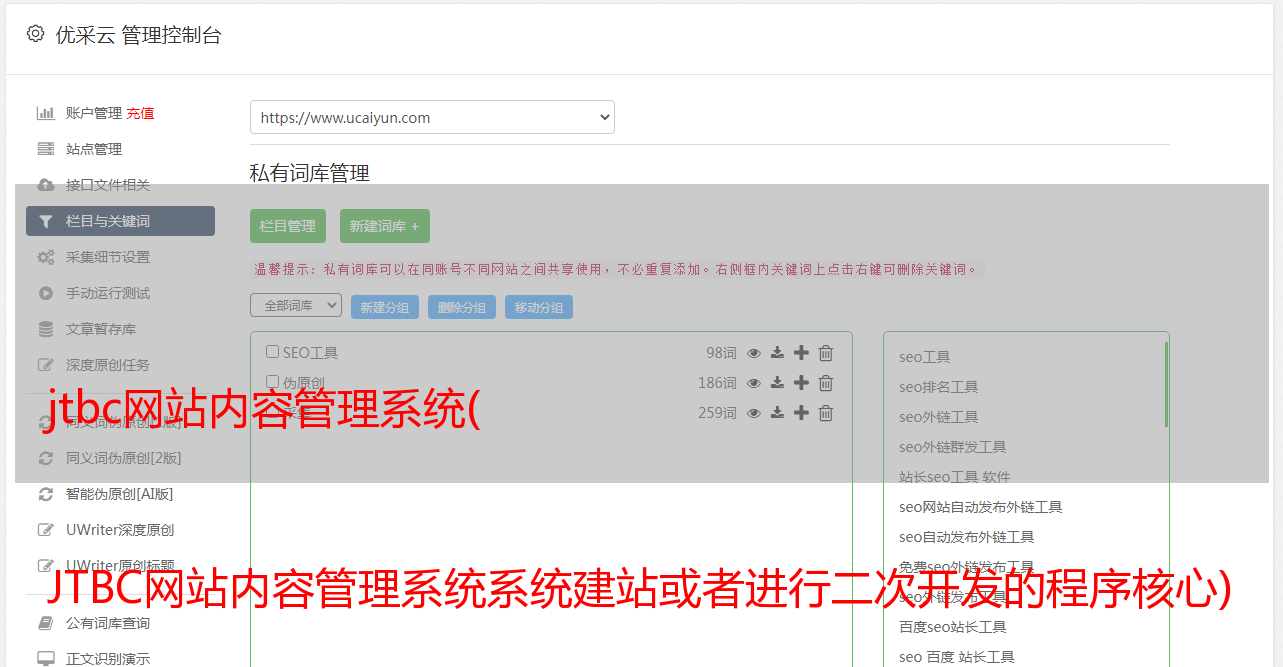Select keyword '站长seo工具 软件' in the list

[x=954, y=477]
